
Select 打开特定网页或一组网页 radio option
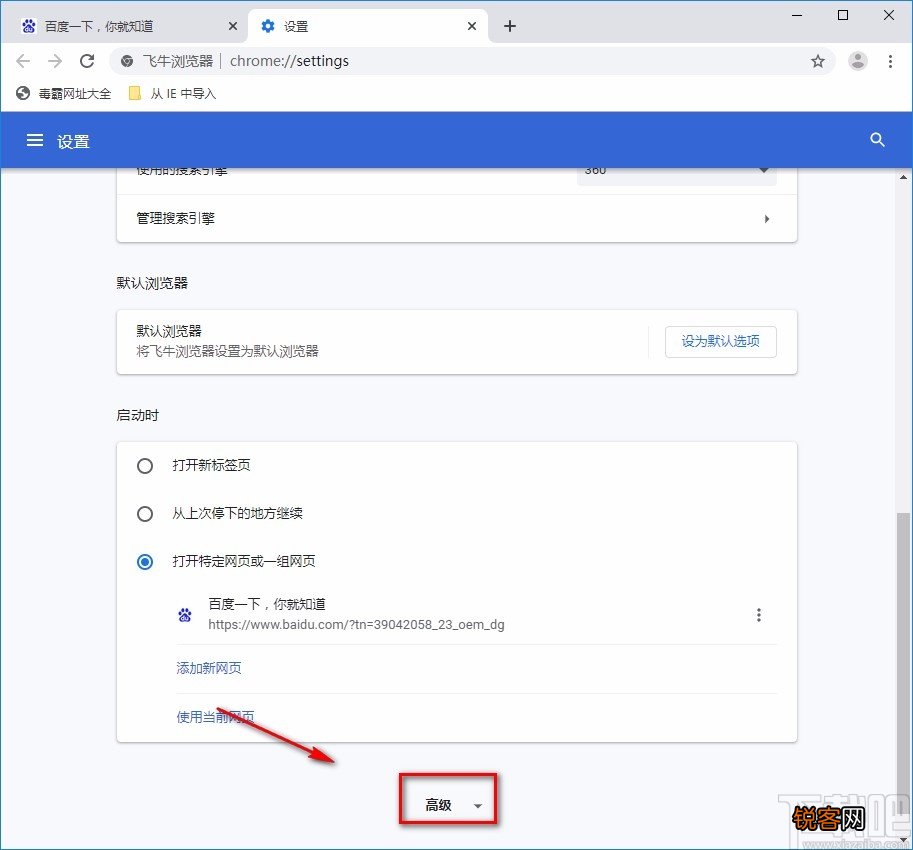pyautogui.click(x=145, y=562)
